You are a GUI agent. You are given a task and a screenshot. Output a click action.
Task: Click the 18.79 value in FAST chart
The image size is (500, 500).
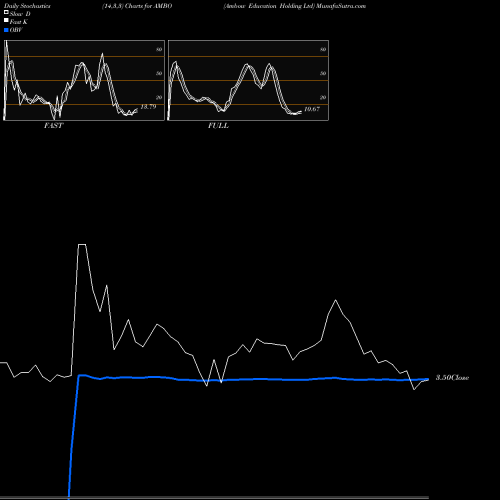tap(148, 107)
